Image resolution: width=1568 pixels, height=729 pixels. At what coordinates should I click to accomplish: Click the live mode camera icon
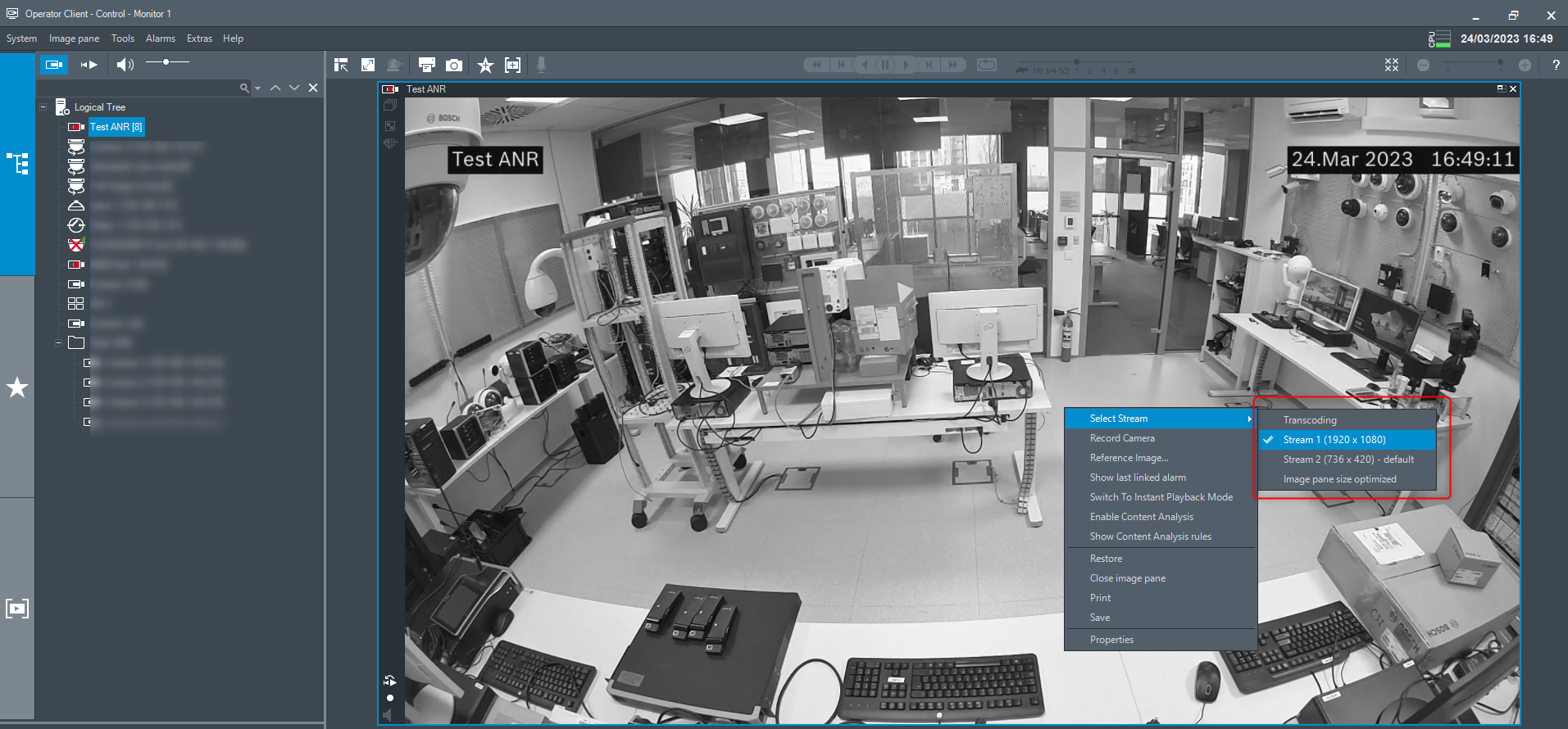click(x=54, y=65)
